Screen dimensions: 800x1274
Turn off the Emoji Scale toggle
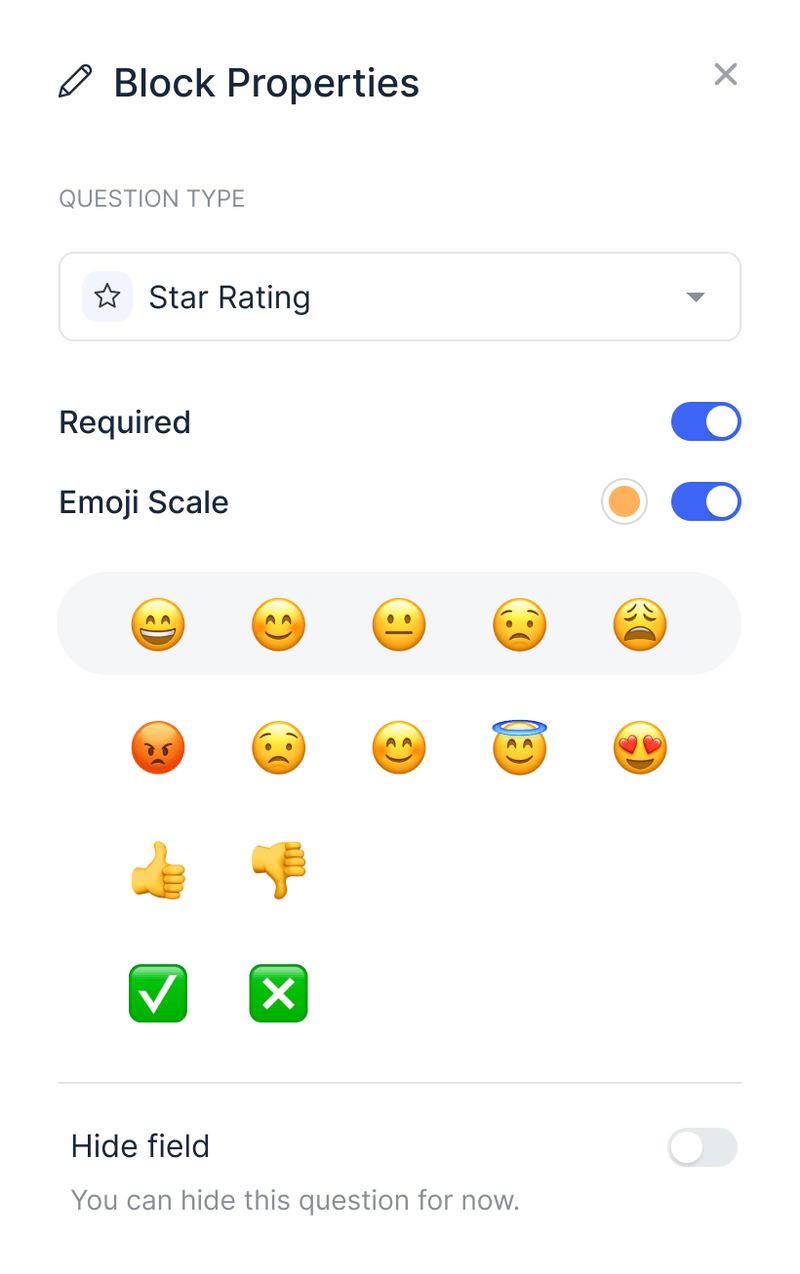click(706, 501)
